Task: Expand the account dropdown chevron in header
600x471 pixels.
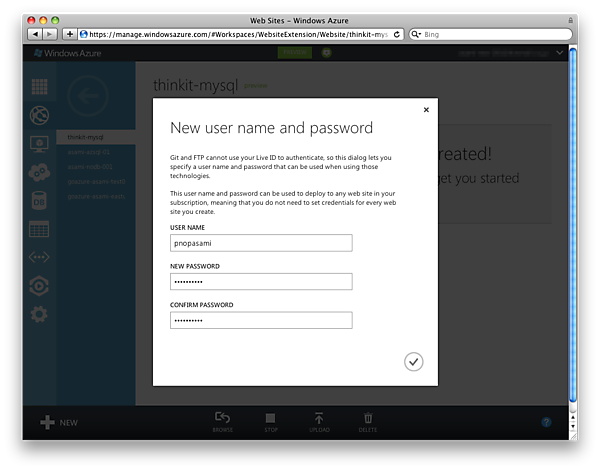Action: click(559, 53)
